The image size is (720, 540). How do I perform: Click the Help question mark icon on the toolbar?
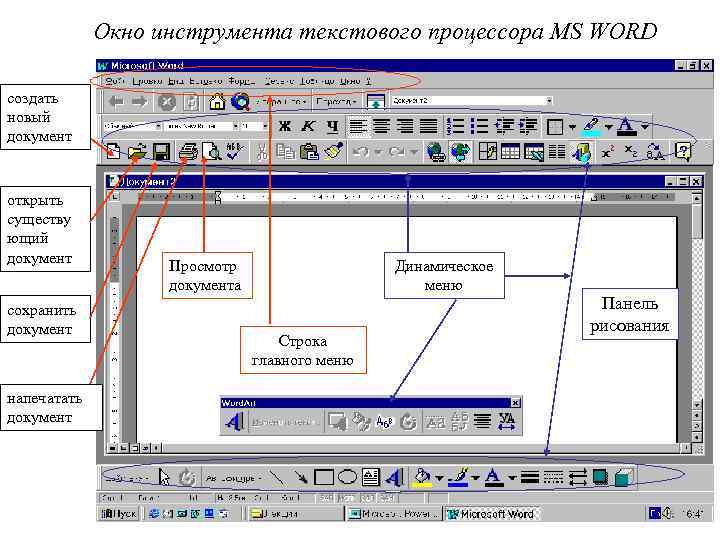[683, 151]
